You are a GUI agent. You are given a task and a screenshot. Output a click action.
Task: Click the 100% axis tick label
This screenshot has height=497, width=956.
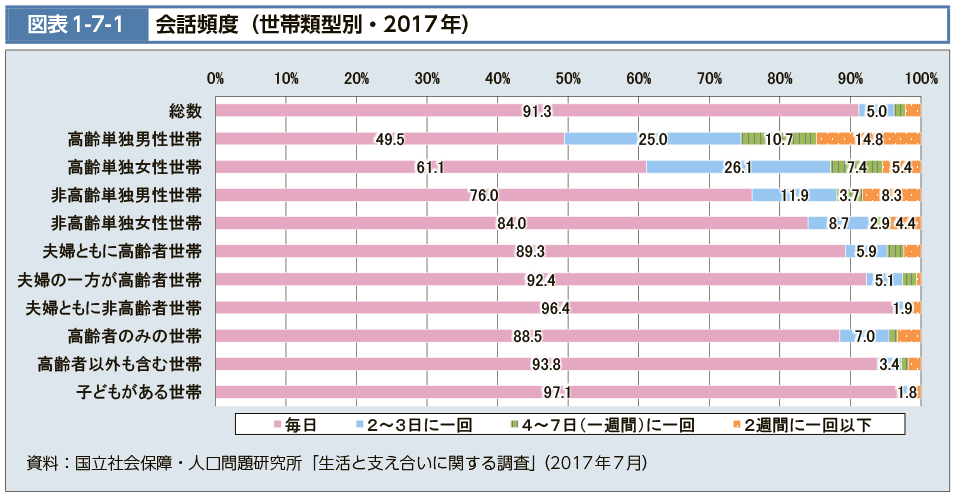click(x=920, y=78)
